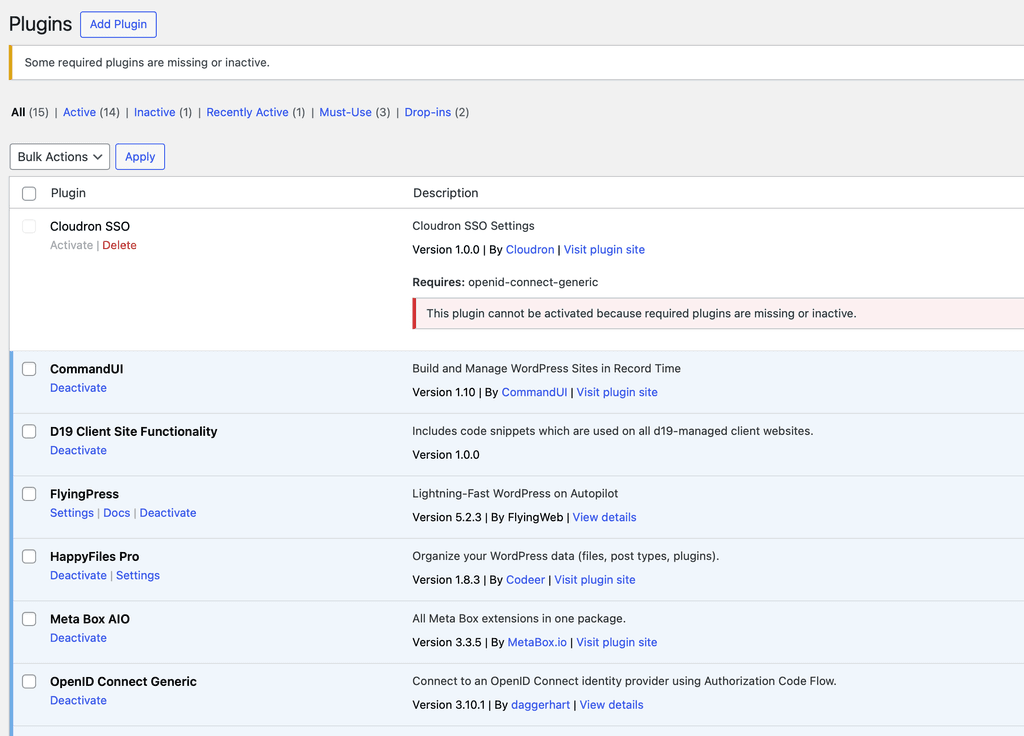The width and height of the screenshot is (1024, 736).
Task: Sort by the Plugin column header
Action: click(68, 193)
